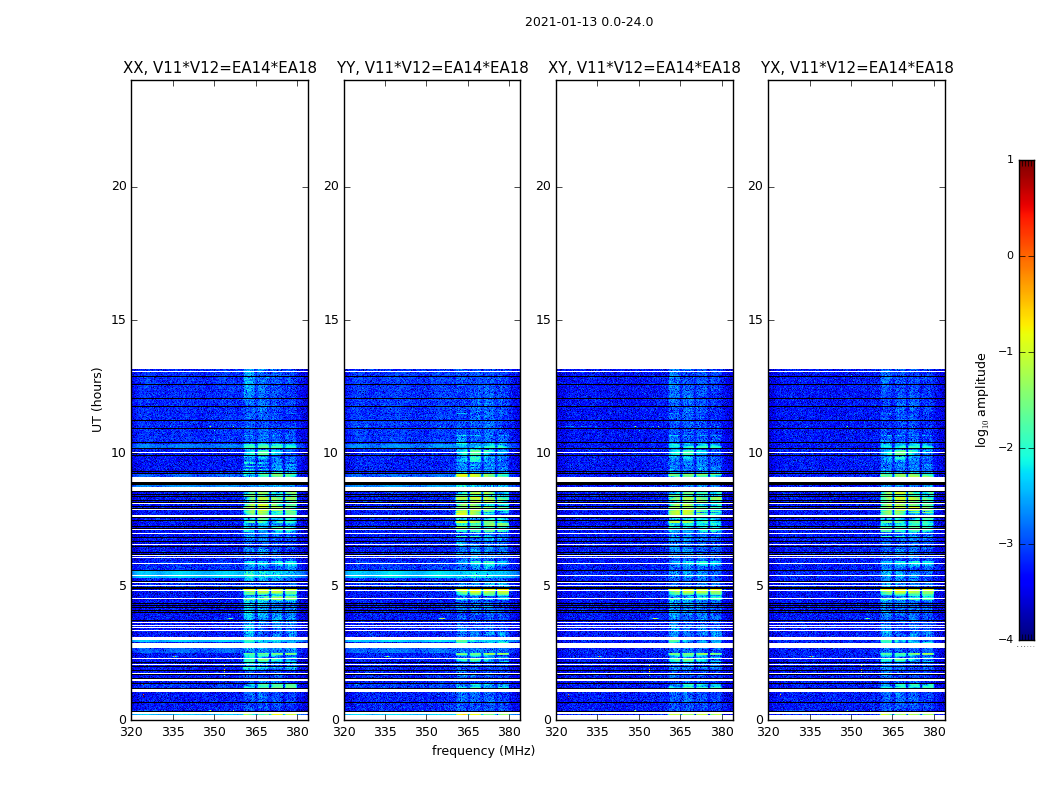Click the colorbar tick label 0
This screenshot has width=1050, height=800.
click(x=1010, y=256)
